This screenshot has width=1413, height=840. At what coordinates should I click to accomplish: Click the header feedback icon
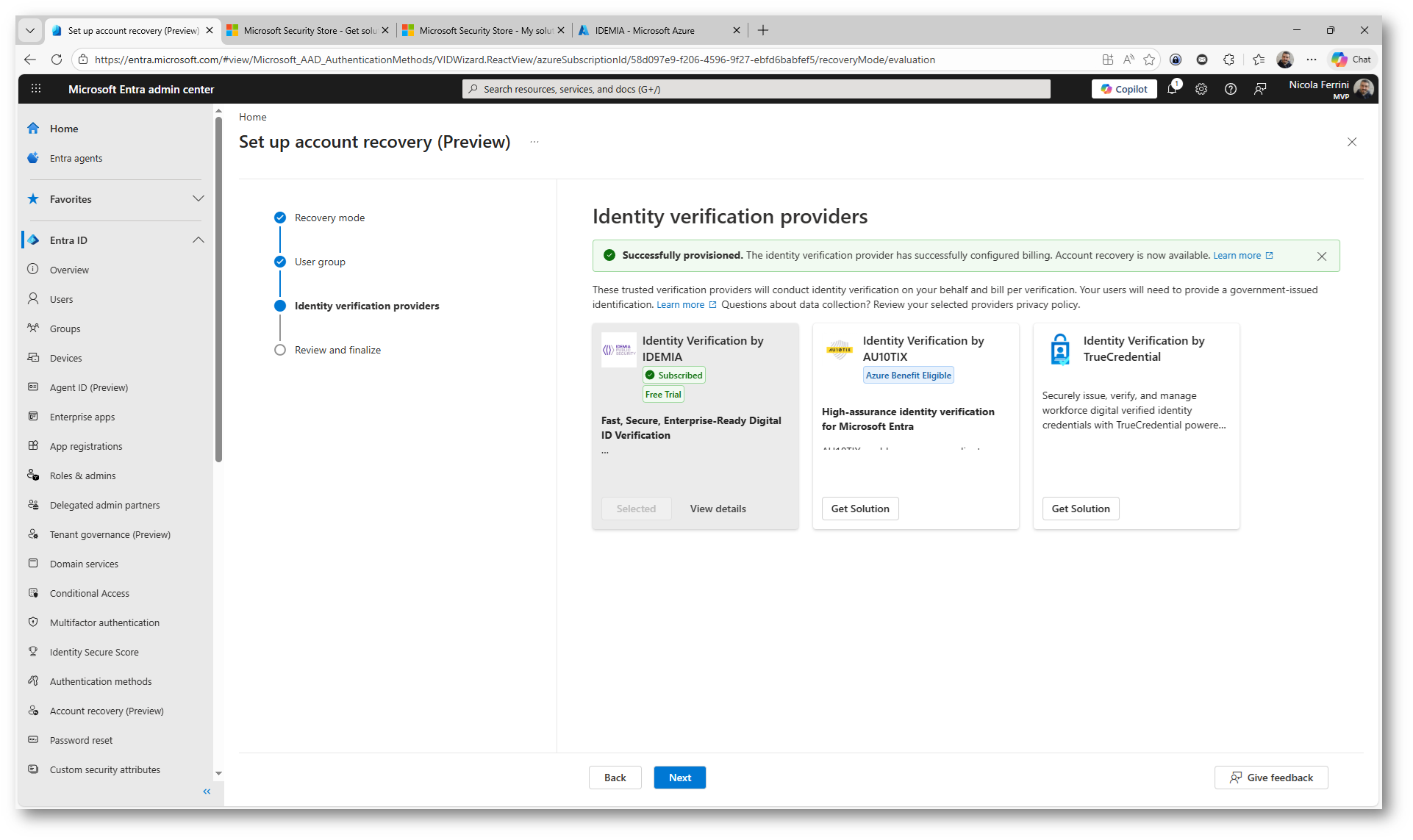[1260, 89]
